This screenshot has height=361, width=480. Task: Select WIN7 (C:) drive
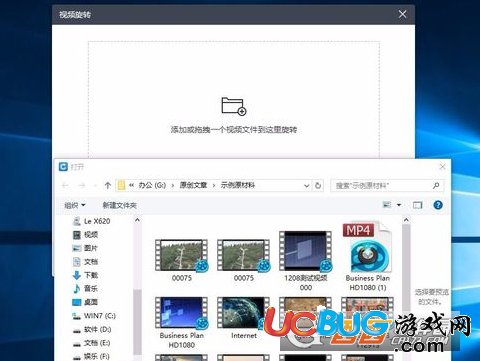tap(94, 316)
